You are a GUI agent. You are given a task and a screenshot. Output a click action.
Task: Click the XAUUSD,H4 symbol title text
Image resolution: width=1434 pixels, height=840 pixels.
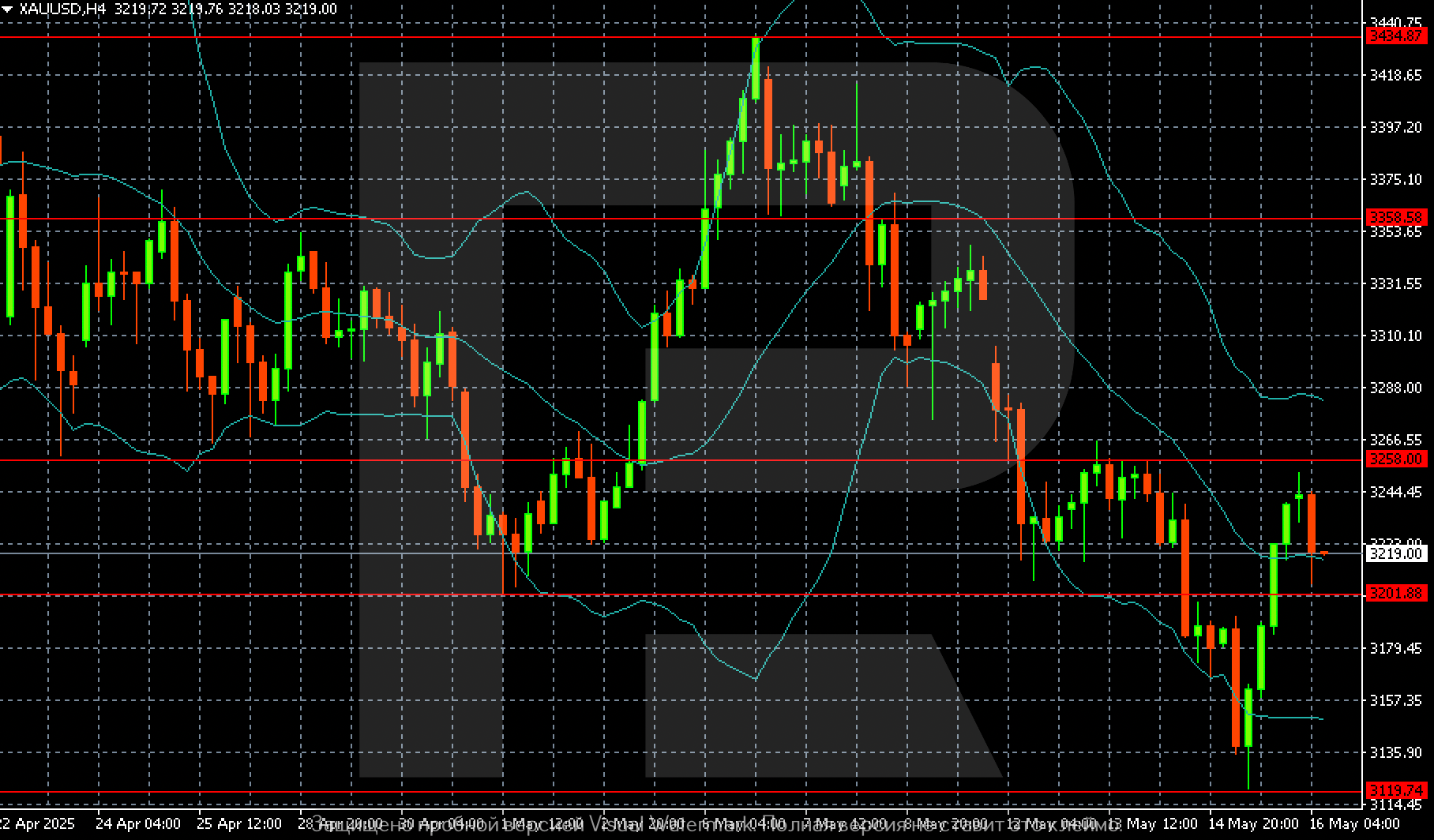pos(62,9)
